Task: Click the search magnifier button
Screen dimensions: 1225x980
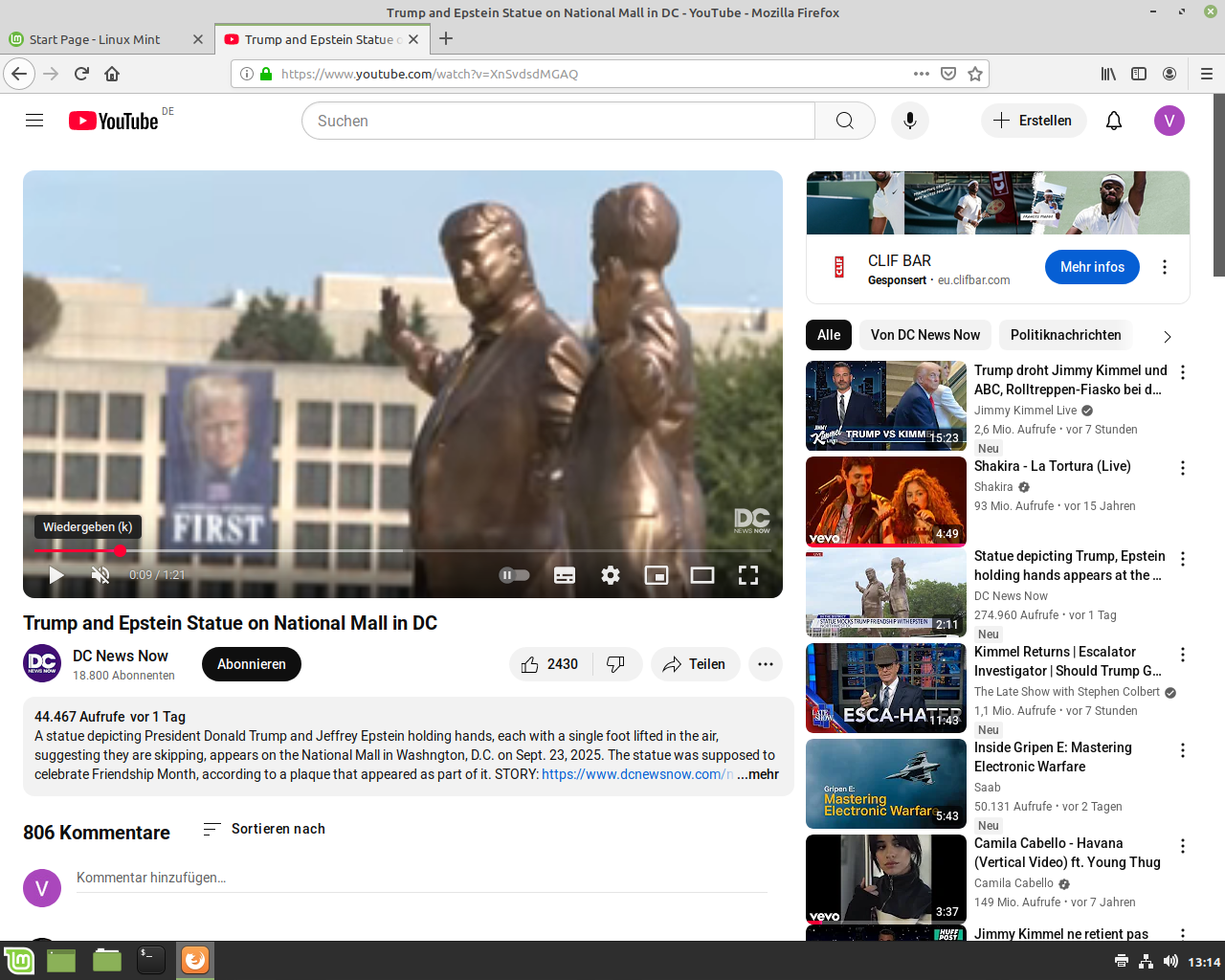Action: tap(845, 121)
